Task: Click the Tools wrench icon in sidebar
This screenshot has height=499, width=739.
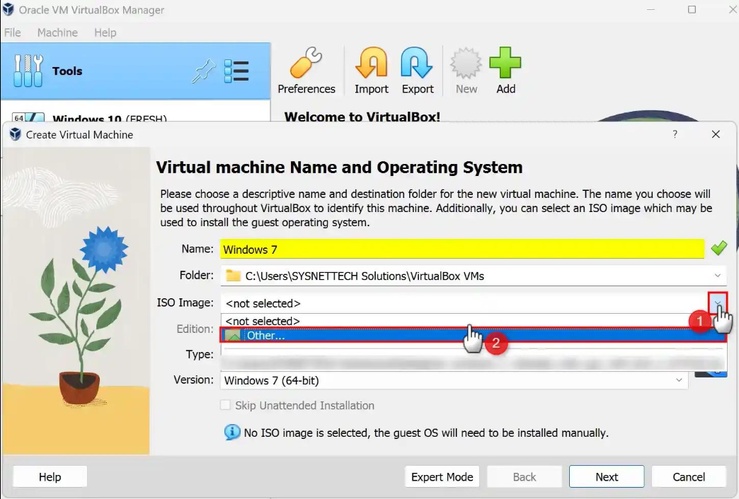Action: pyautogui.click(x=28, y=71)
